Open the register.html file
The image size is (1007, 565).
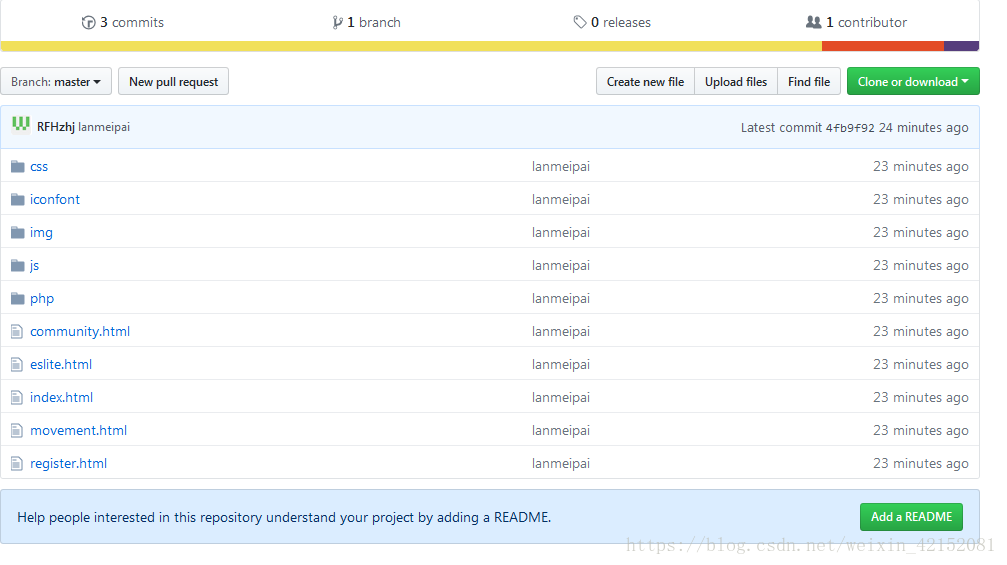(68, 464)
